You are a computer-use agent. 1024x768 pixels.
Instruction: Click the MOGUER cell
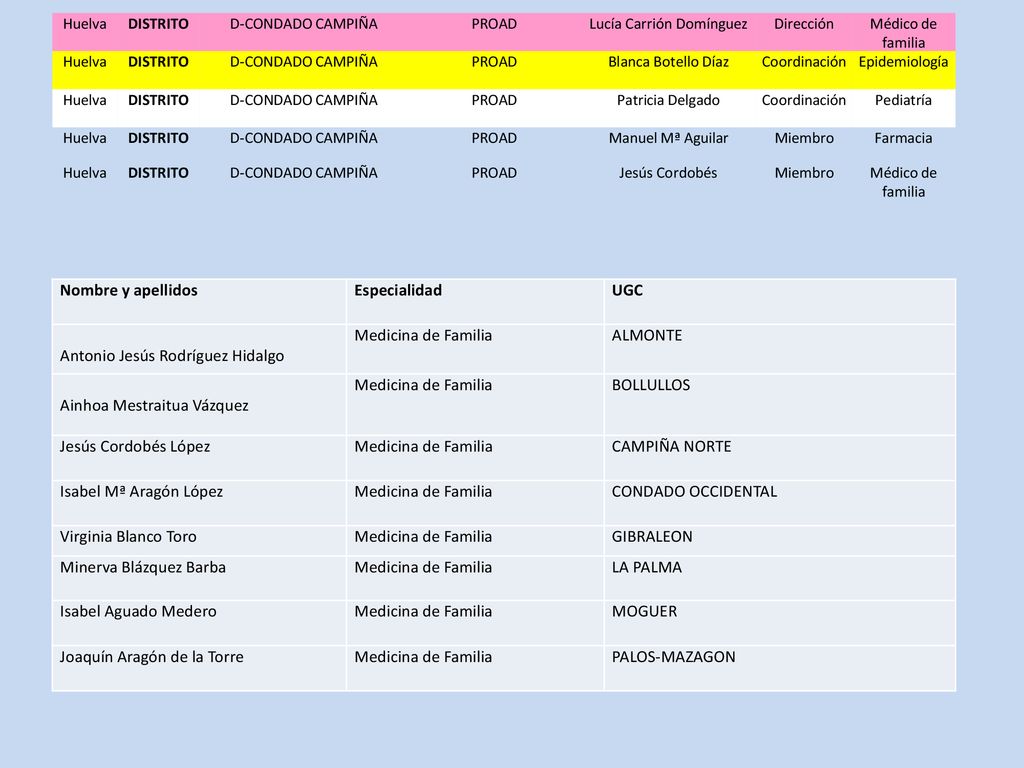point(644,612)
